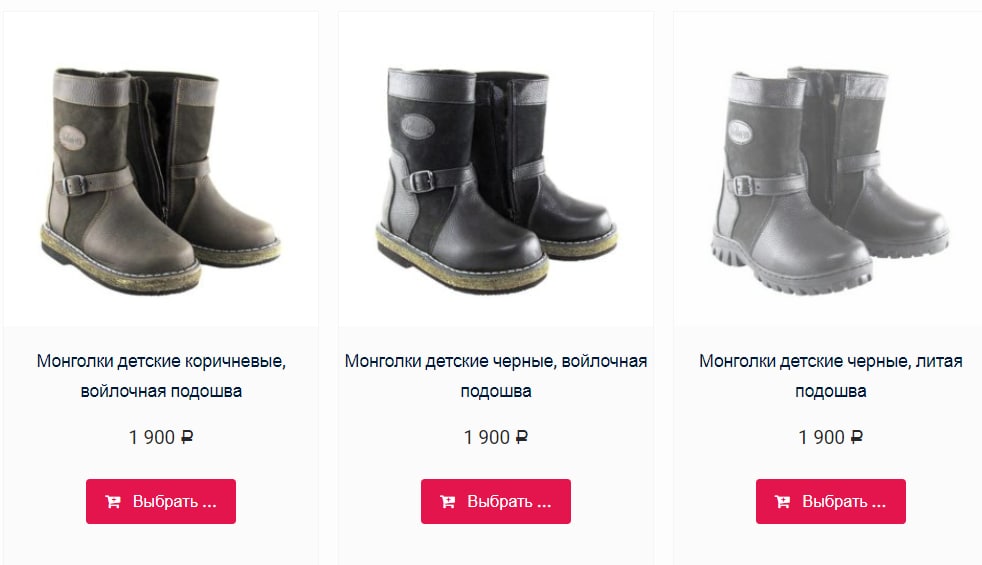Screen dimensions: 982x565
Task: Click the 1 900 ₽ price of the molded-sole boots
Action: point(830,437)
